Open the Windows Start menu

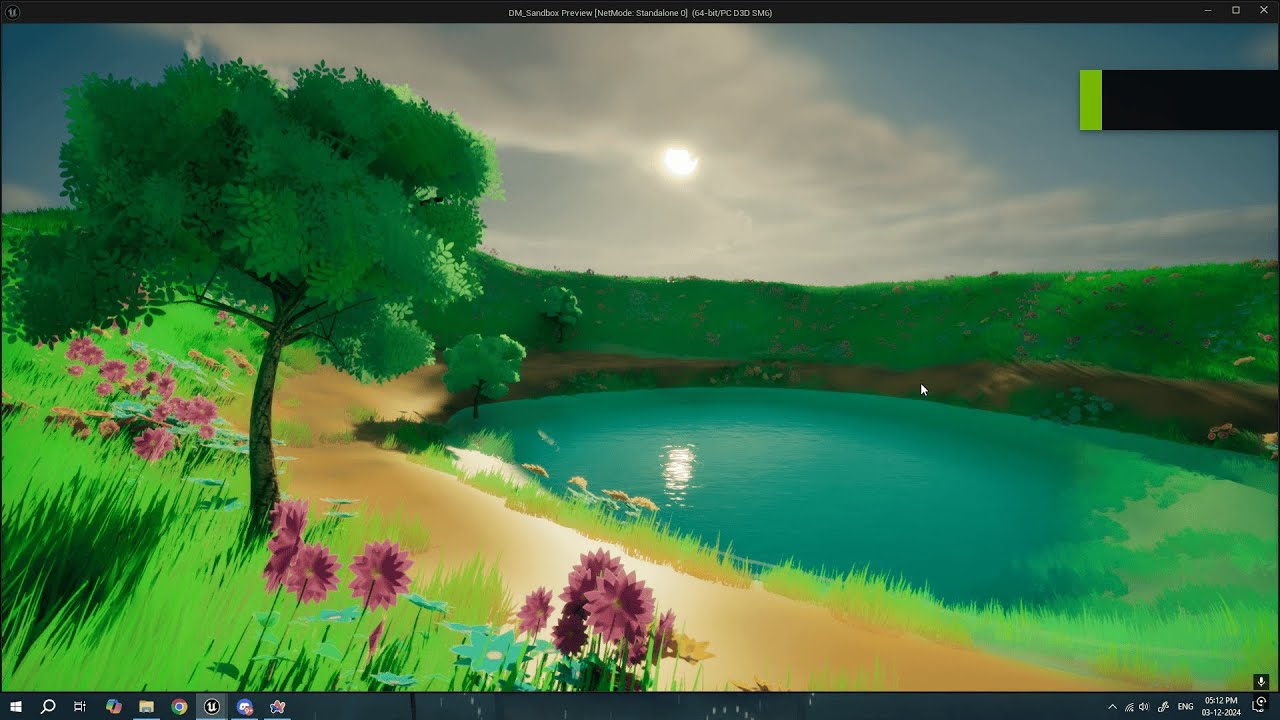pos(16,707)
